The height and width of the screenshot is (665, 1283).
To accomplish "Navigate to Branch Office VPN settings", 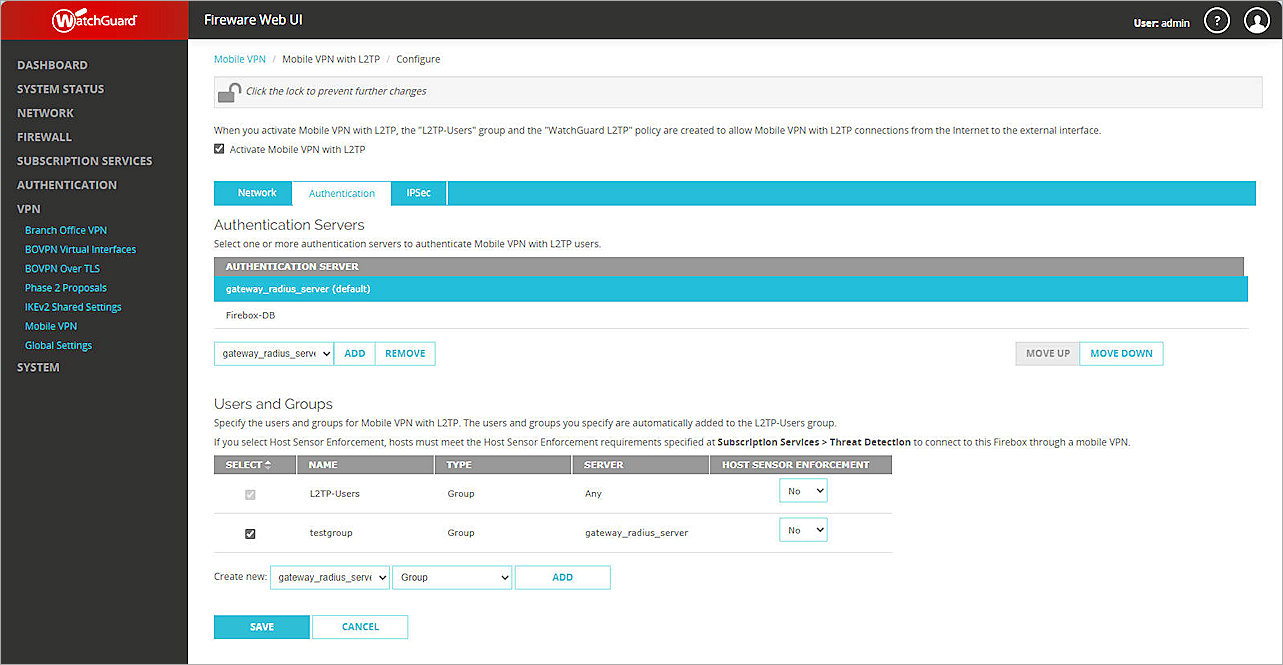I will pos(65,229).
